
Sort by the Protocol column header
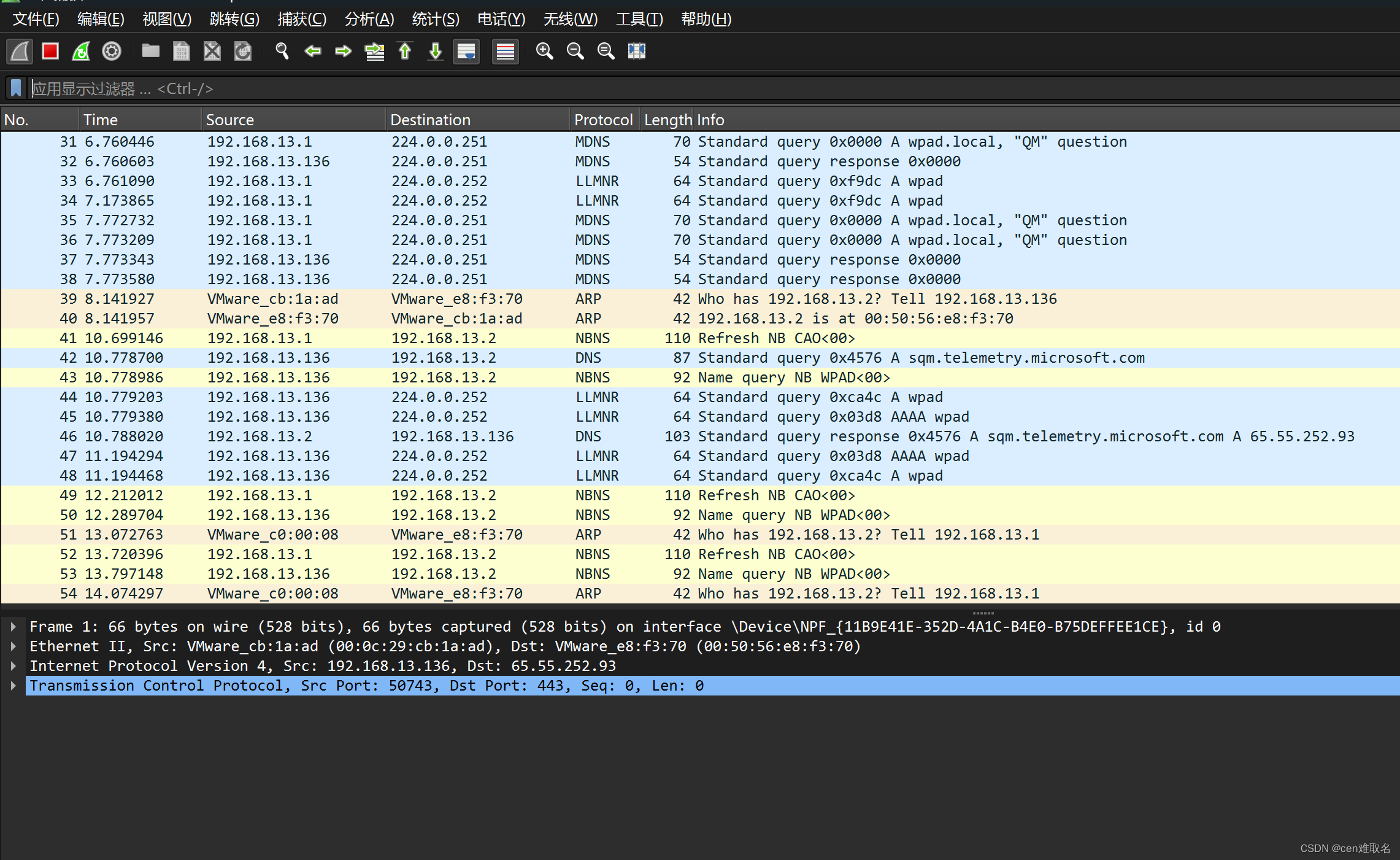(602, 120)
